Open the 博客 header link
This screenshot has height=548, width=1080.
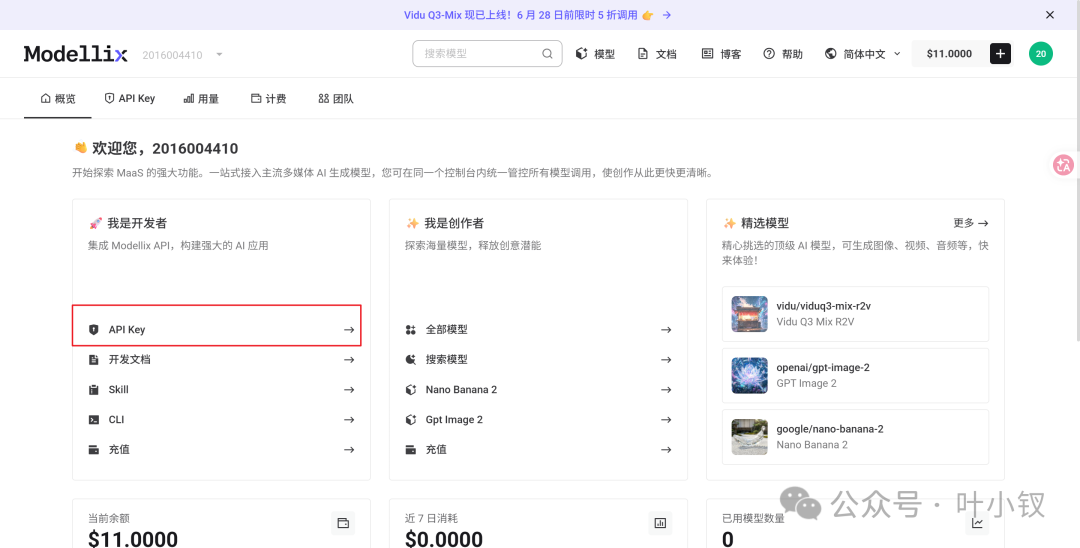(x=721, y=54)
